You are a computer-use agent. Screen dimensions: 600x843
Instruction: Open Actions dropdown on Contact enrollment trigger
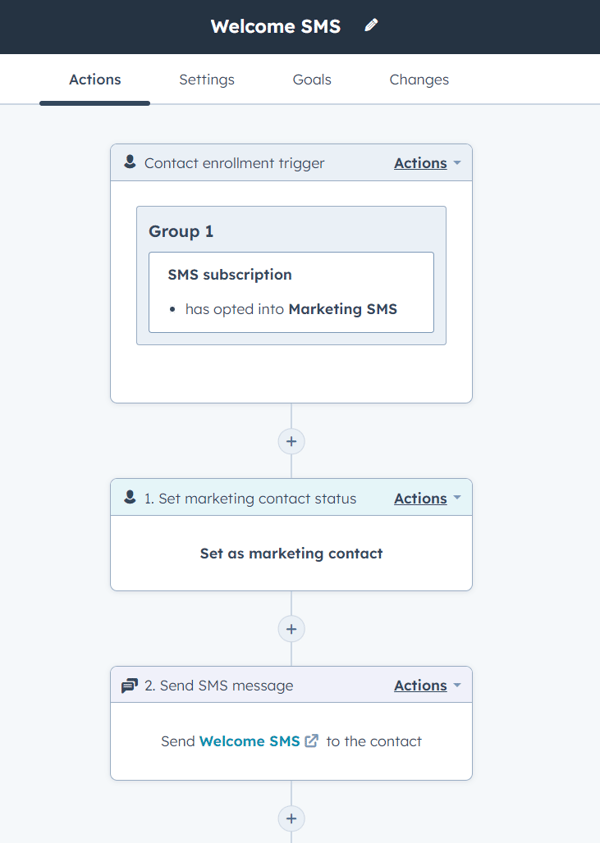(427, 163)
